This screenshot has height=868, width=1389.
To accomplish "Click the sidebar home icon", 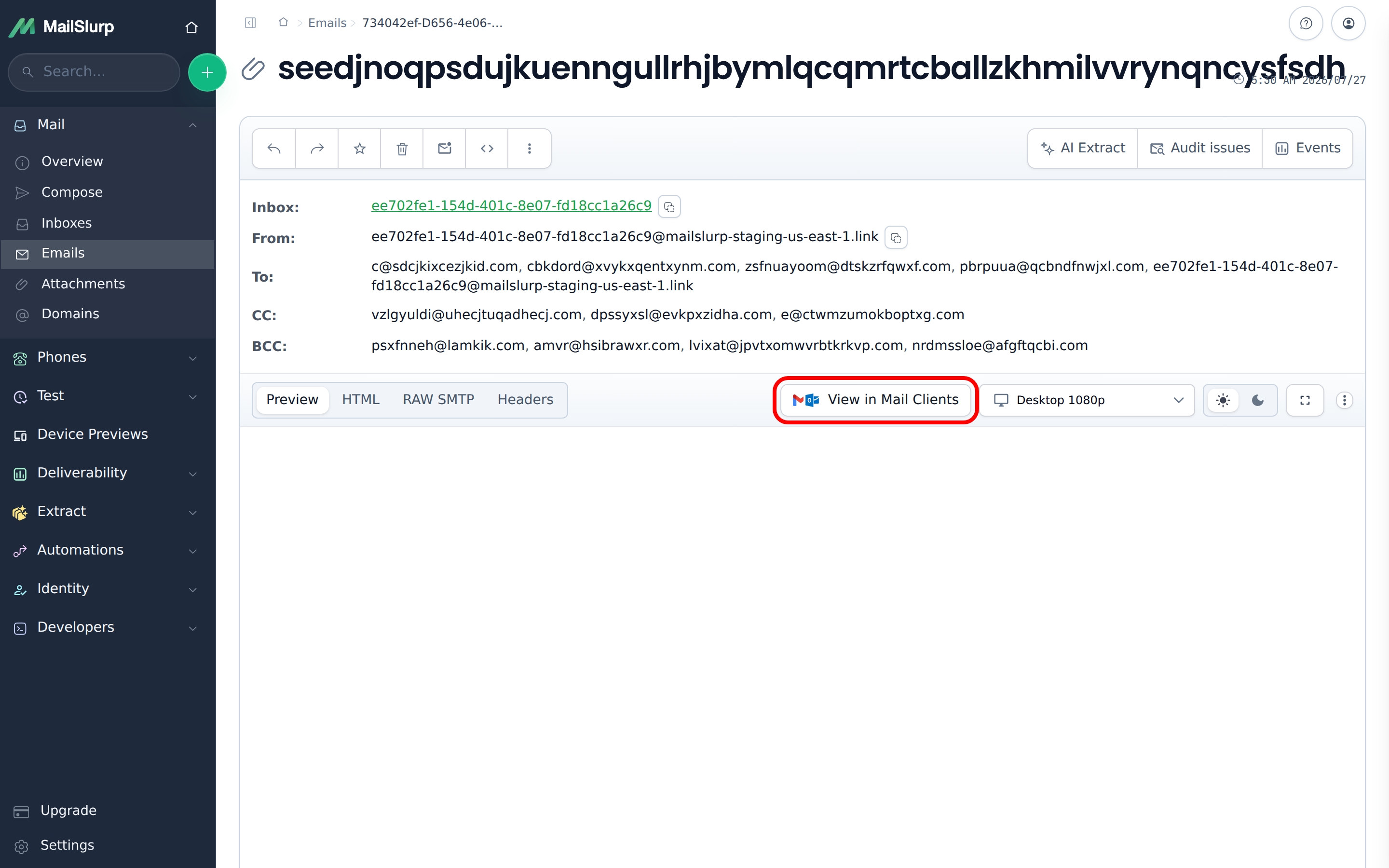I will coord(191,27).
